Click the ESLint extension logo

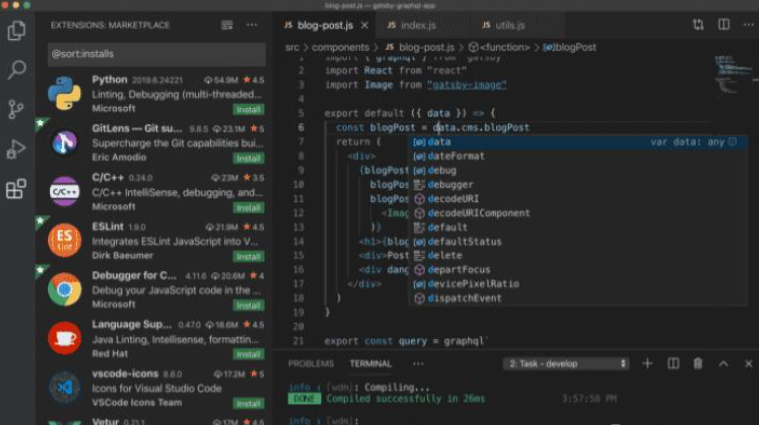pos(64,240)
